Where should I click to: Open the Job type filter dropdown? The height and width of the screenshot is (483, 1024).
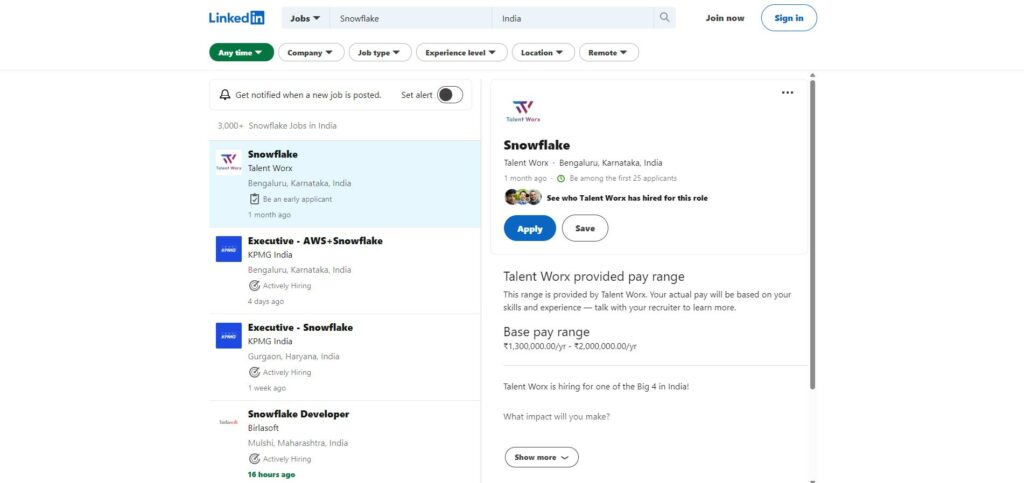[380, 52]
